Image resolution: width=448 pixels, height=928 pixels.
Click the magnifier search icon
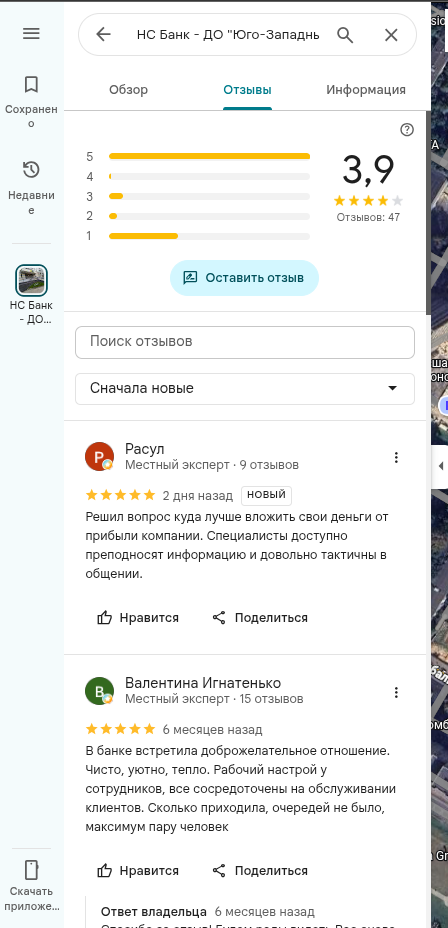[x=345, y=35]
